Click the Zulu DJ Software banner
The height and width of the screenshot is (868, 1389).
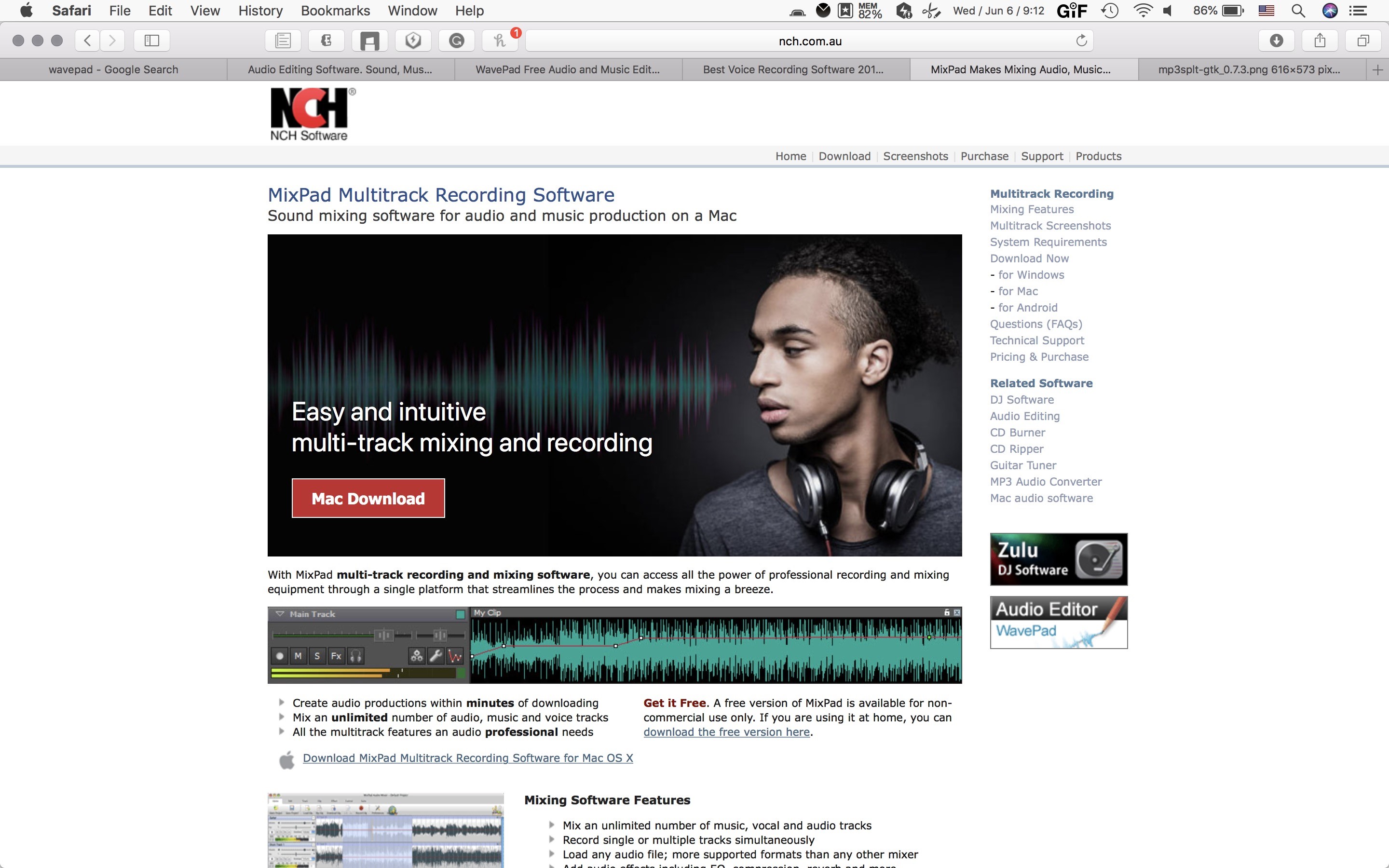pyautogui.click(x=1059, y=559)
